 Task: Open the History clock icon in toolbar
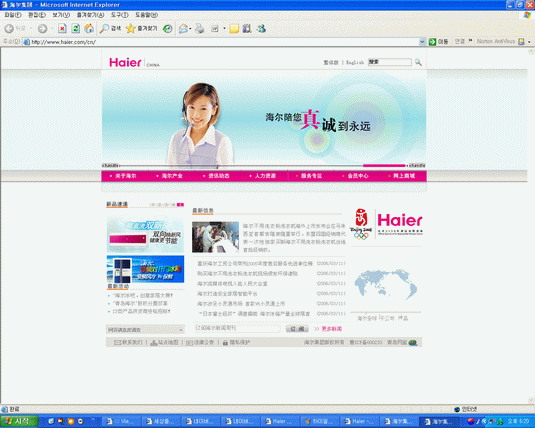(x=167, y=29)
